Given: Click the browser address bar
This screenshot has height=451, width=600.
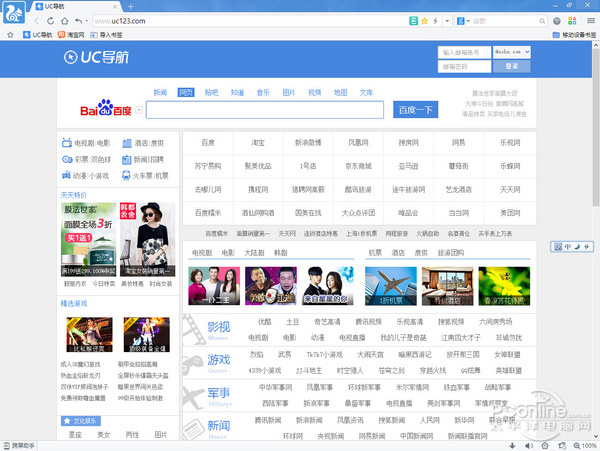Looking at the screenshot, I should (251, 21).
